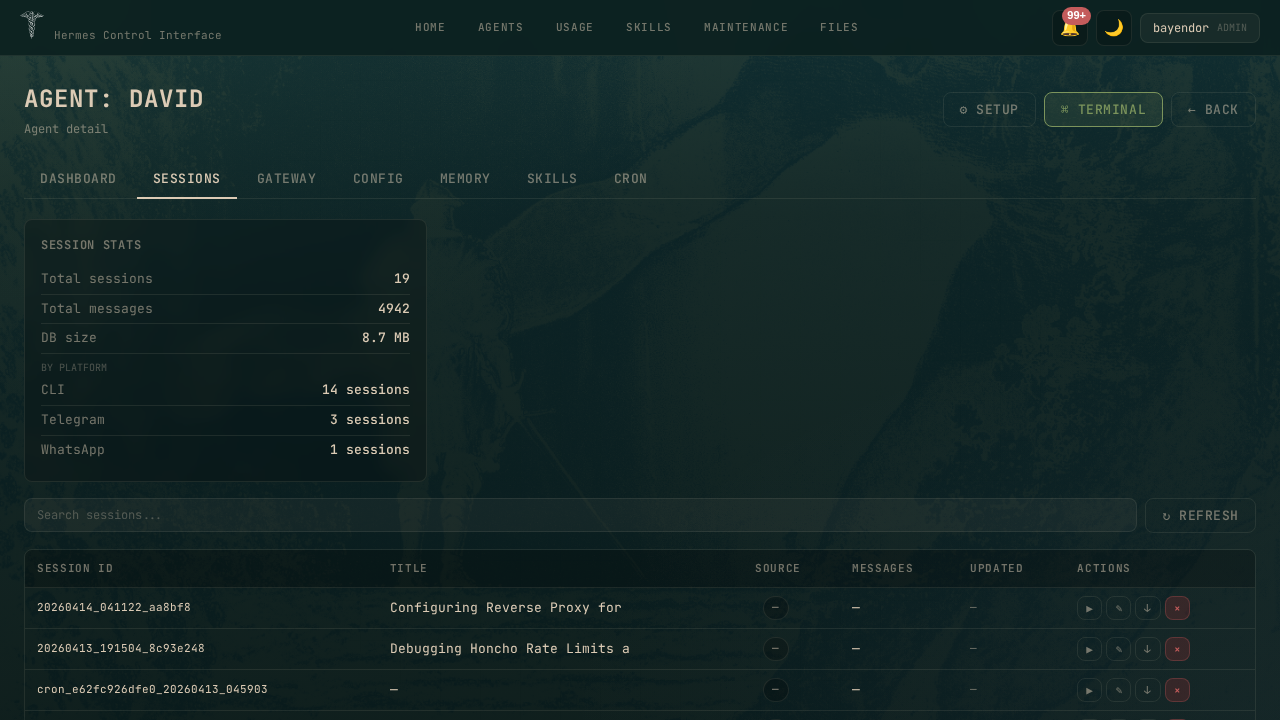The image size is (1280, 720).
Task: Open the Memory tab
Action: pyautogui.click(x=465, y=179)
